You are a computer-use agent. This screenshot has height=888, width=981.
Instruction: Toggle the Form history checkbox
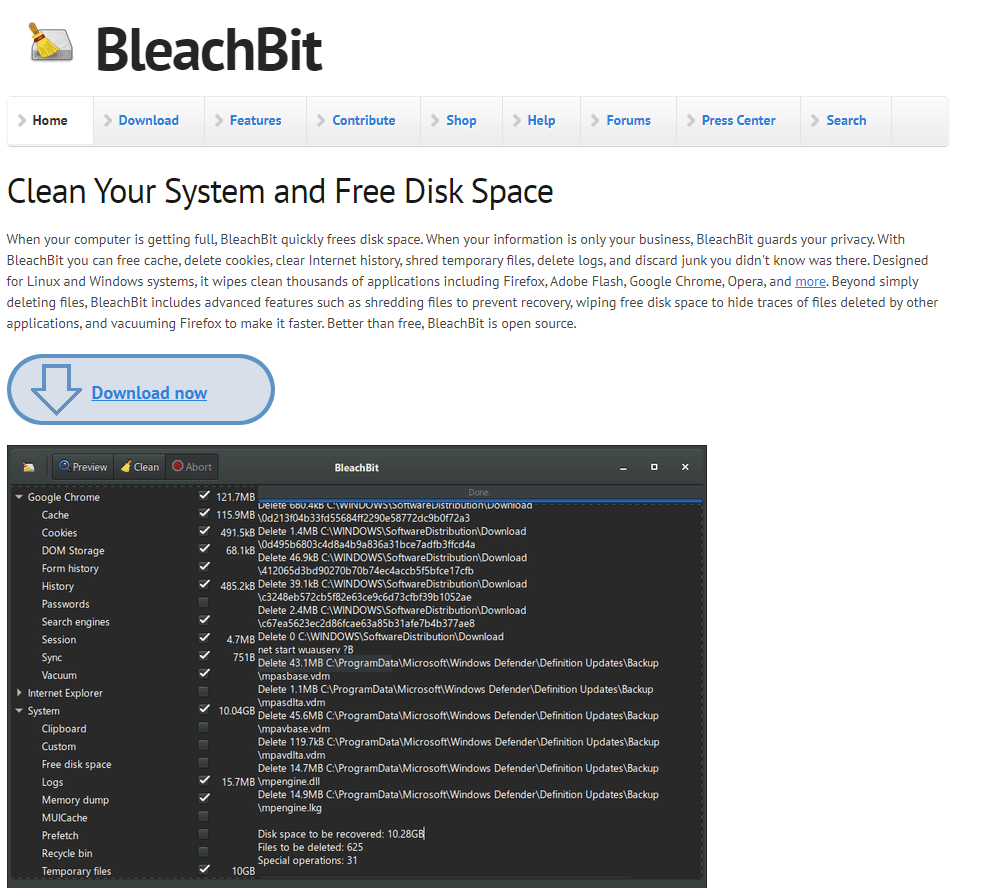pos(204,567)
